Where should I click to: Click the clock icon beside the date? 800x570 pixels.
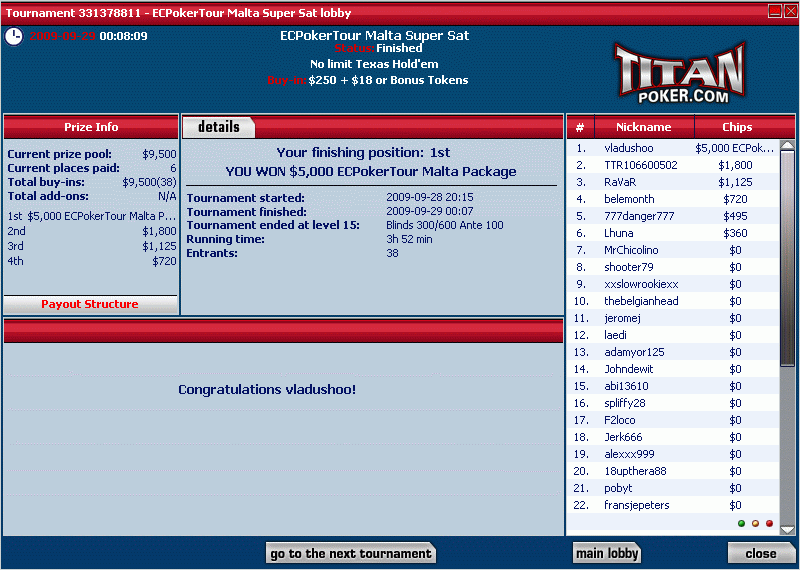[14, 36]
